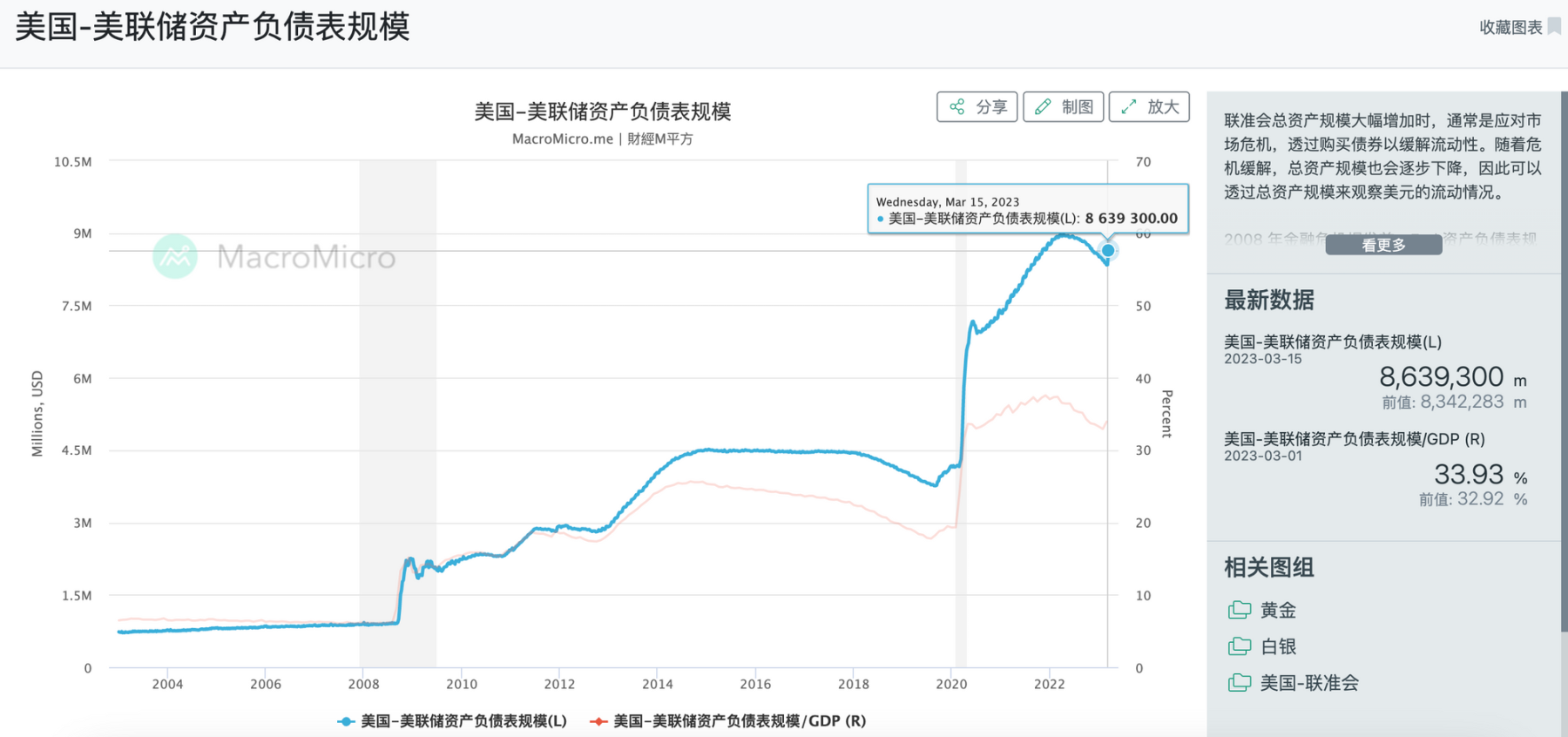Click the 2008 x-axis label
1568x737 pixels.
(x=363, y=685)
